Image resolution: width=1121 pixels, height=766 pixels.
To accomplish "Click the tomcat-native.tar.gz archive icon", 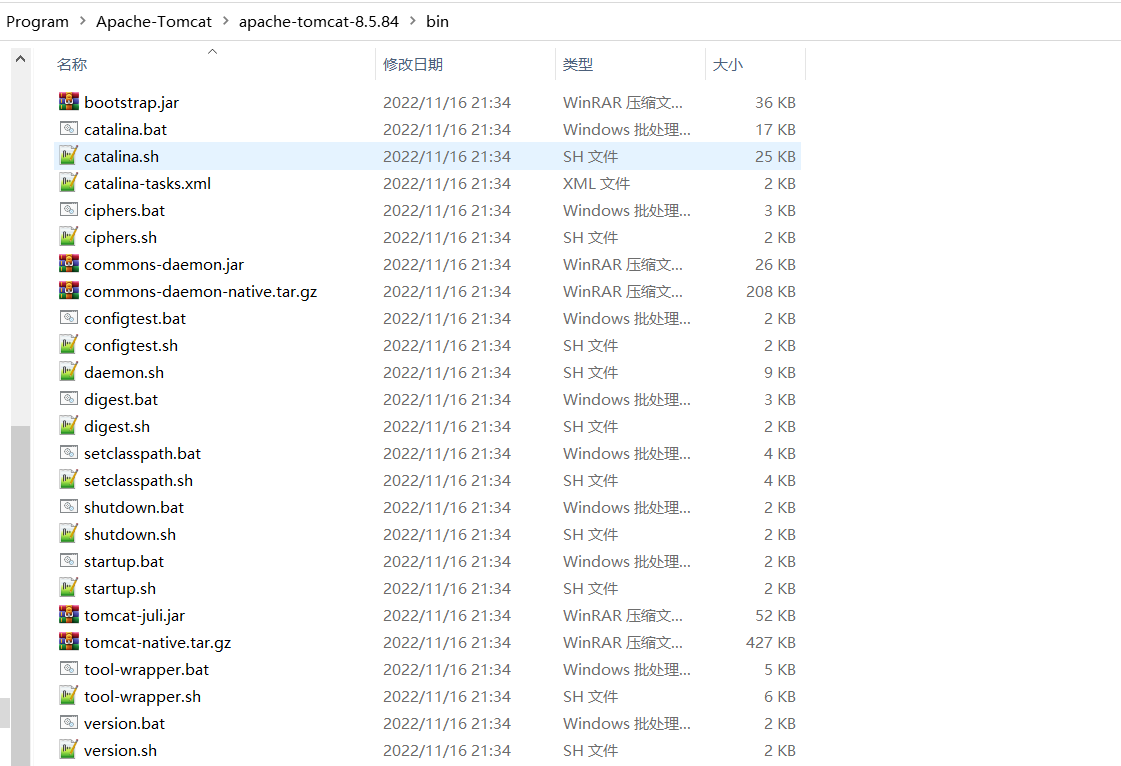I will (x=69, y=642).
